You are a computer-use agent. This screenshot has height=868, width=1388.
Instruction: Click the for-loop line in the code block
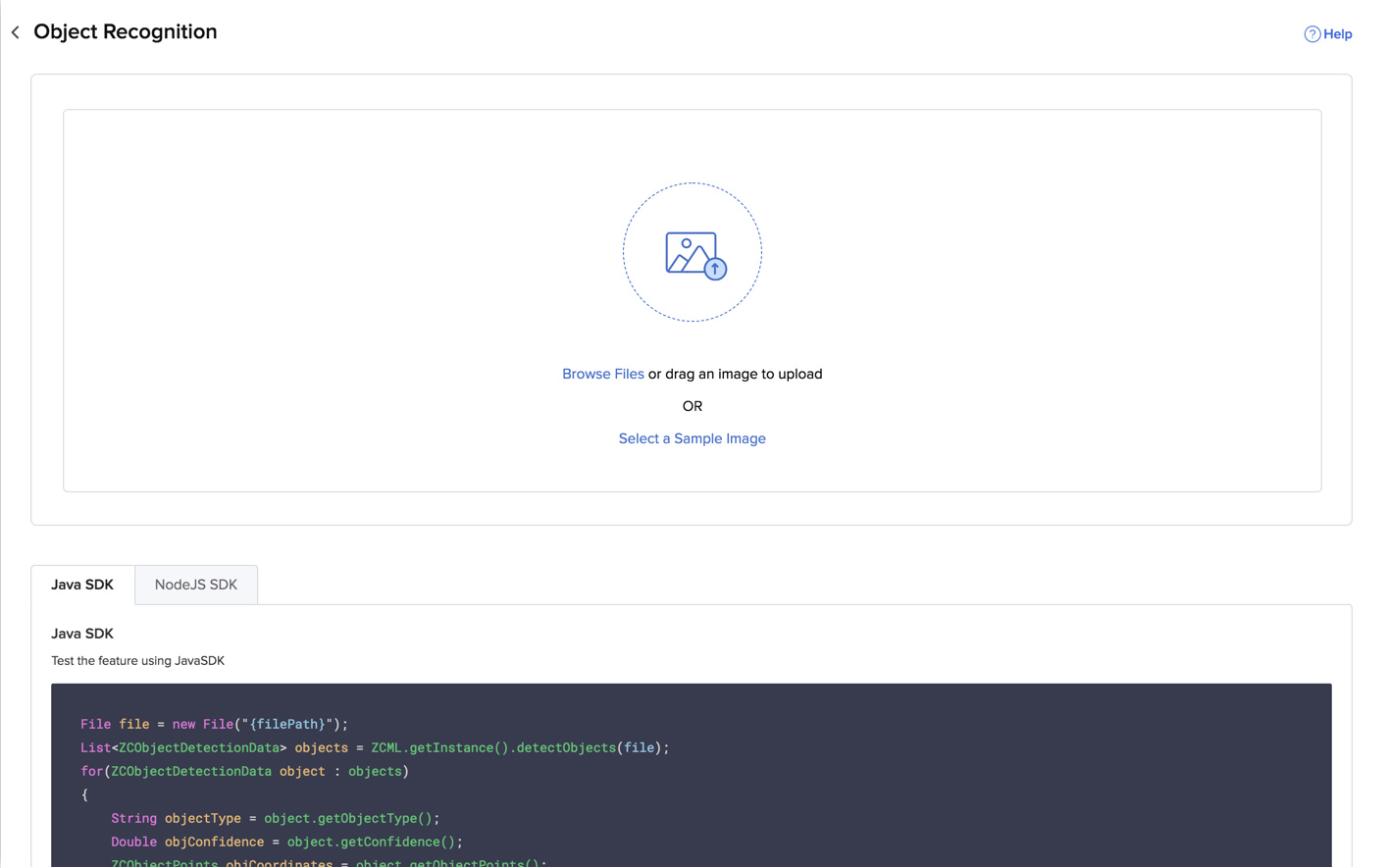click(244, 771)
